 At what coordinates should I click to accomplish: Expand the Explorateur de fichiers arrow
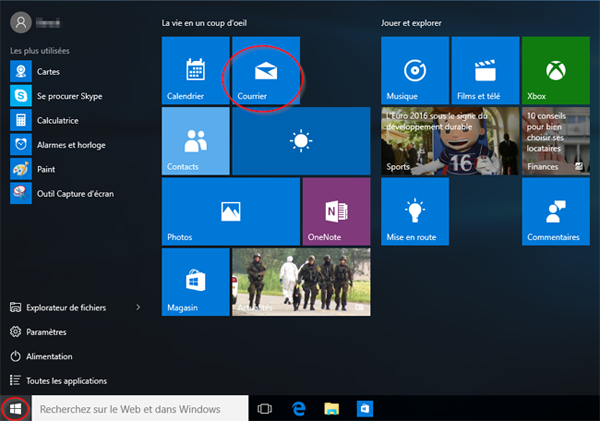point(138,307)
